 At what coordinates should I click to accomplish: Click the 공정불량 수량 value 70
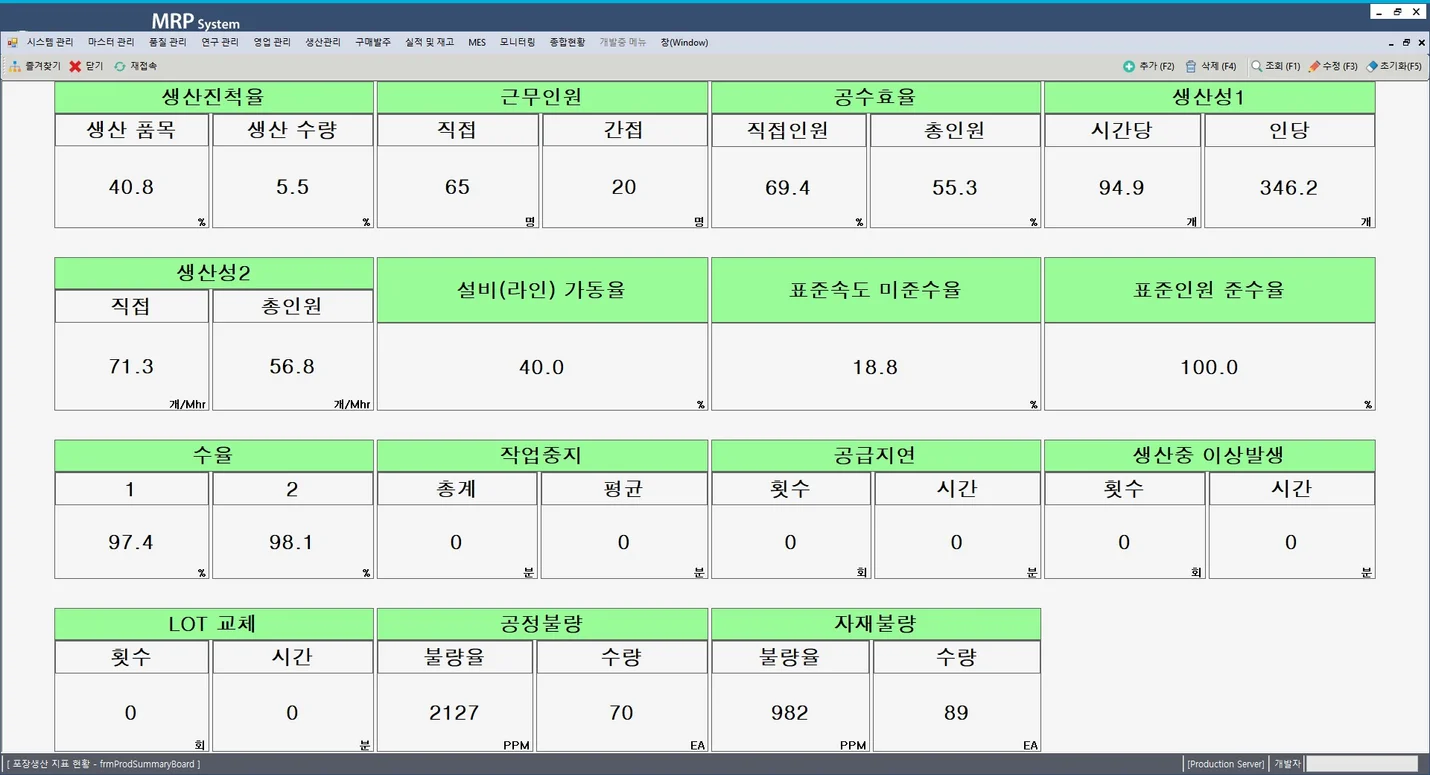621,712
